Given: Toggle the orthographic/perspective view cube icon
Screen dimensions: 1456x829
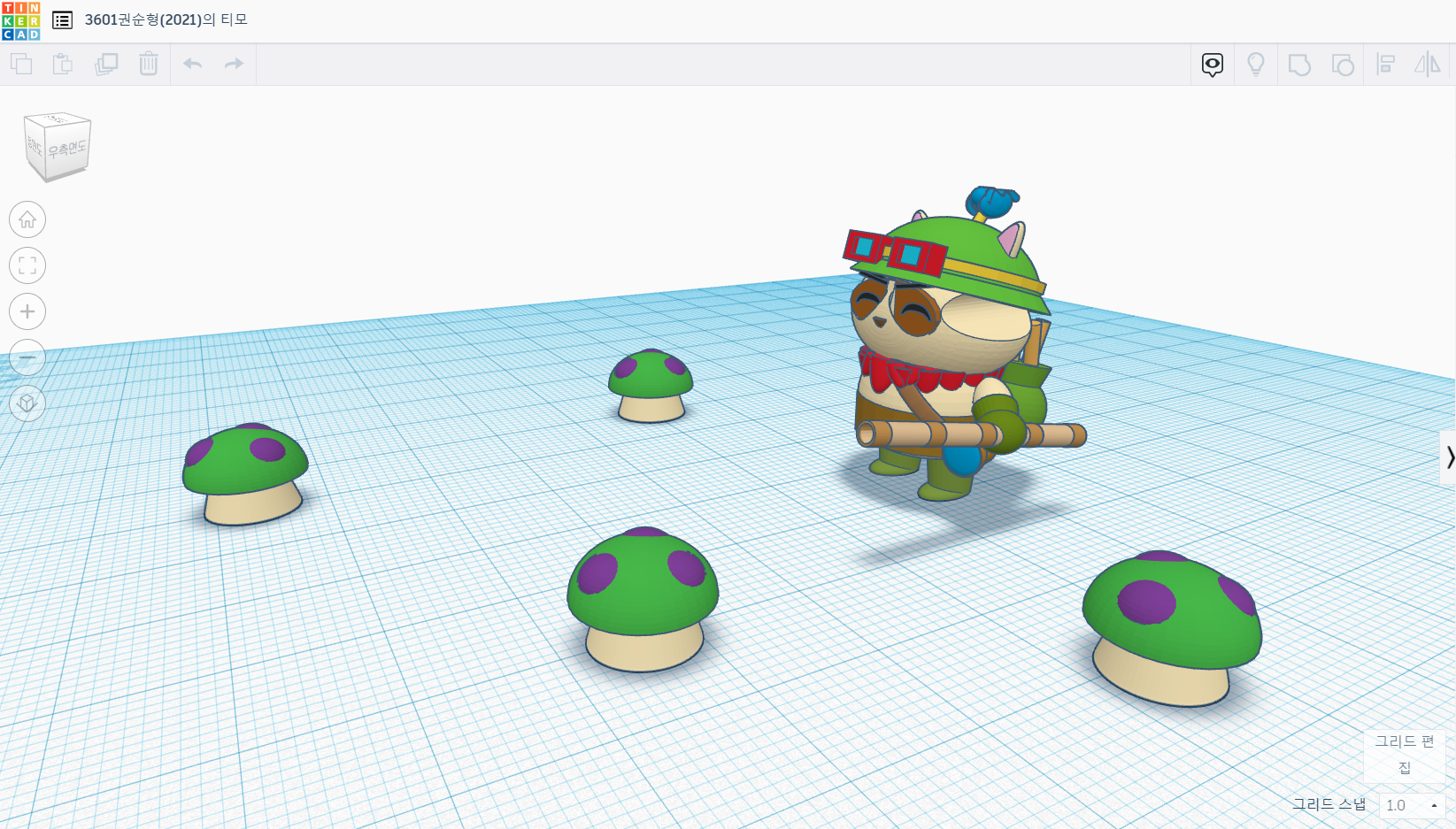Looking at the screenshot, I should point(27,403).
